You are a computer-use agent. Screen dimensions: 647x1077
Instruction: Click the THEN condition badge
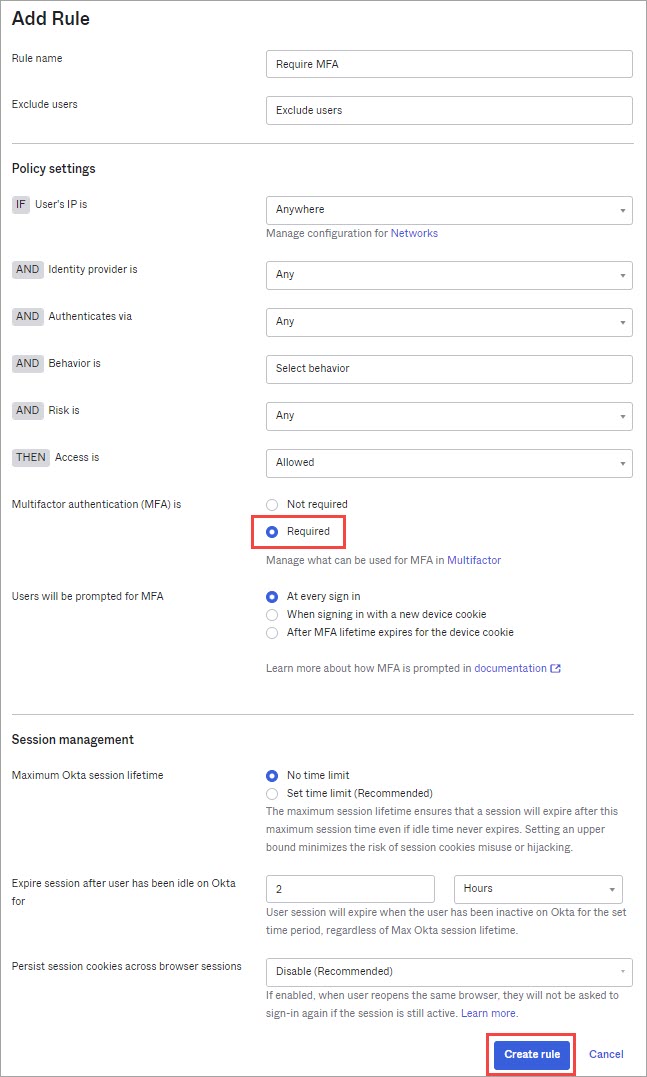coord(31,457)
